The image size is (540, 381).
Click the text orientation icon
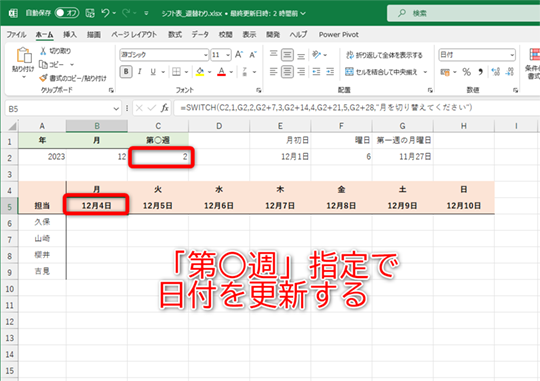point(316,54)
